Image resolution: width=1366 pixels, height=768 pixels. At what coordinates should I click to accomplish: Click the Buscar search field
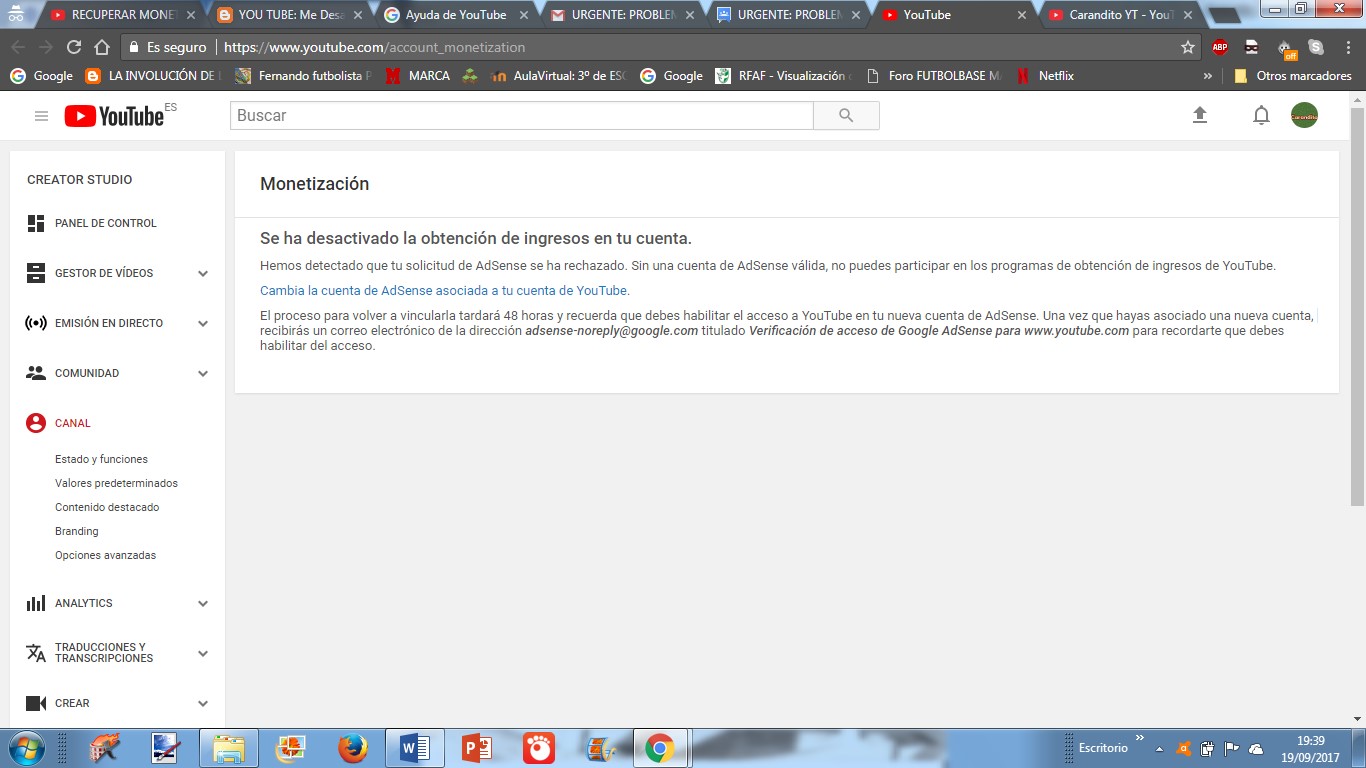pos(522,116)
